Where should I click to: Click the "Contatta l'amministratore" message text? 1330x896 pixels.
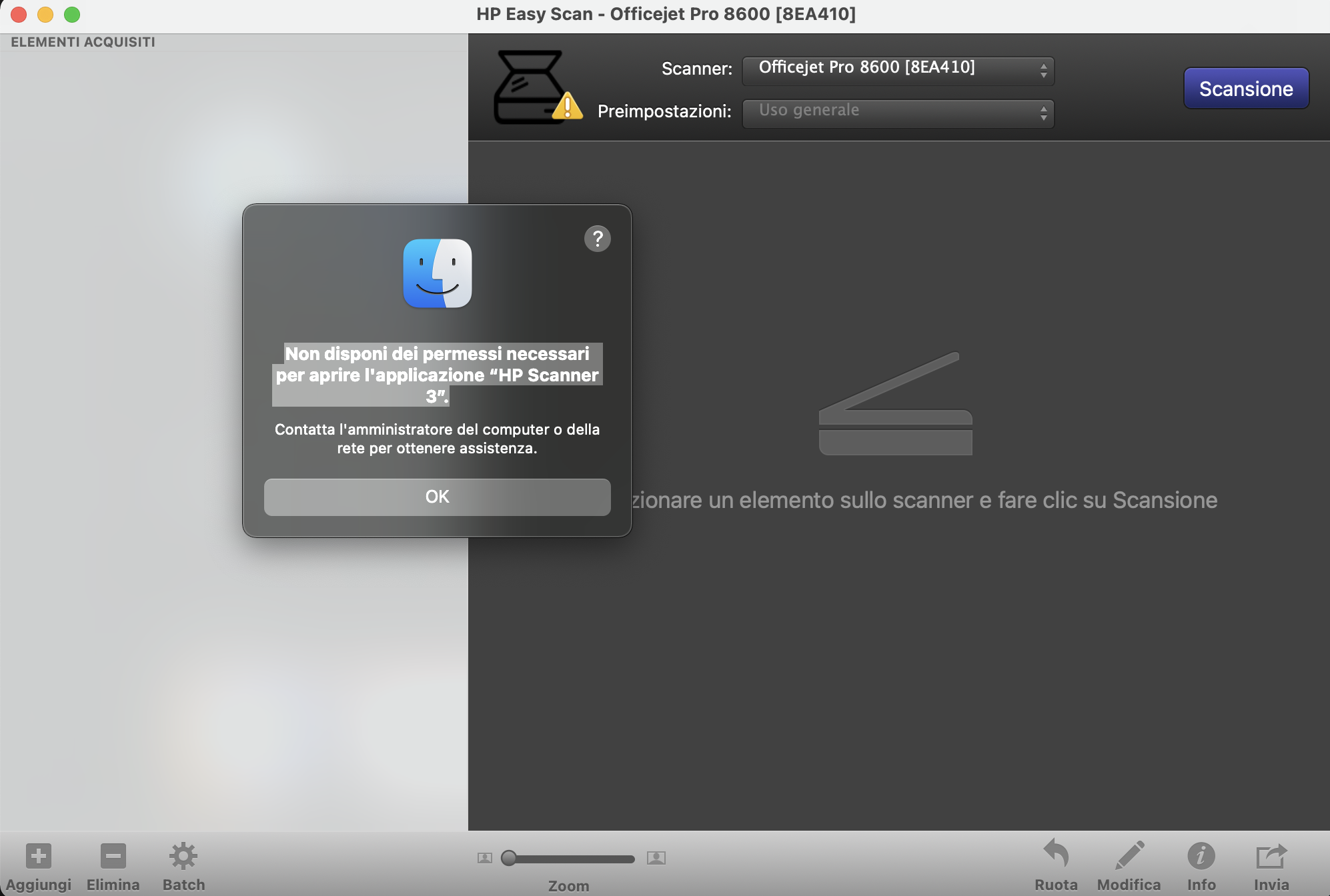[x=438, y=439]
